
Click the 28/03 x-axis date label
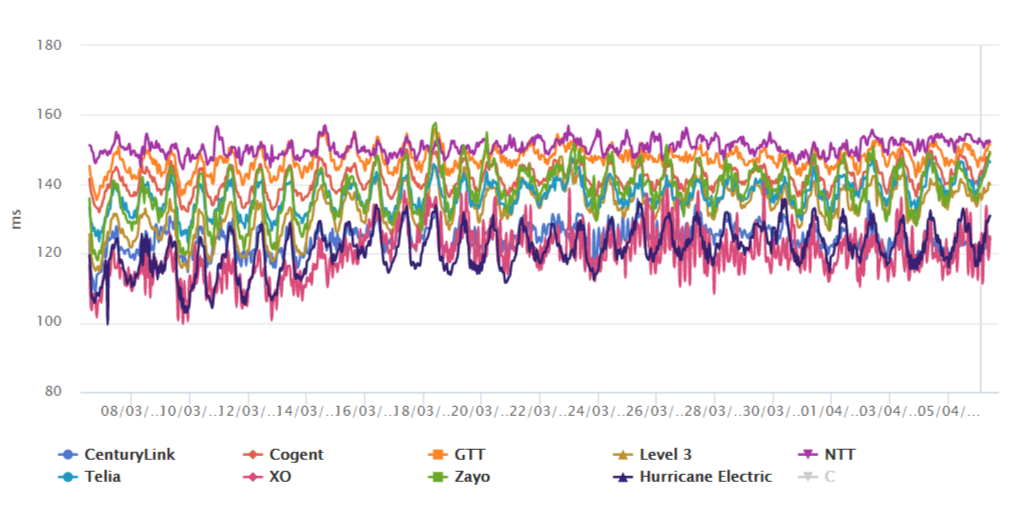coord(713,411)
